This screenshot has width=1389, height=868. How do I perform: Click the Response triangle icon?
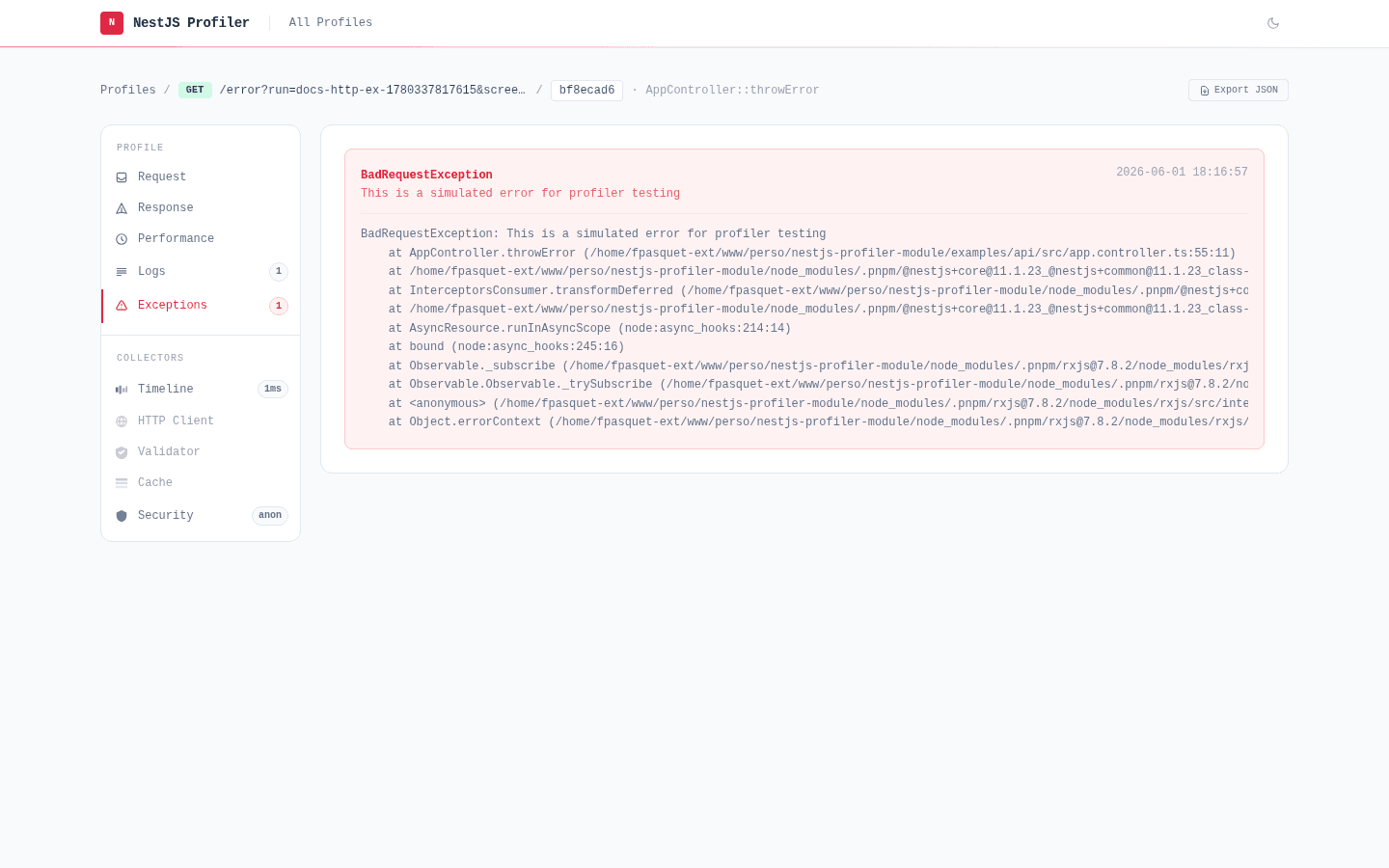[x=122, y=208]
